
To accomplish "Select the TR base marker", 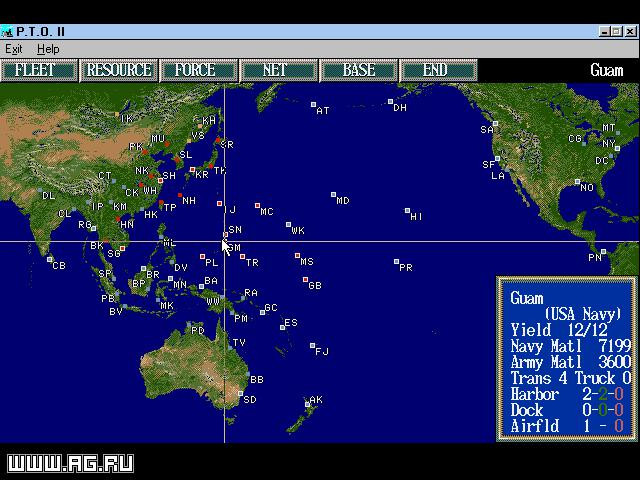I will click(x=242, y=257).
